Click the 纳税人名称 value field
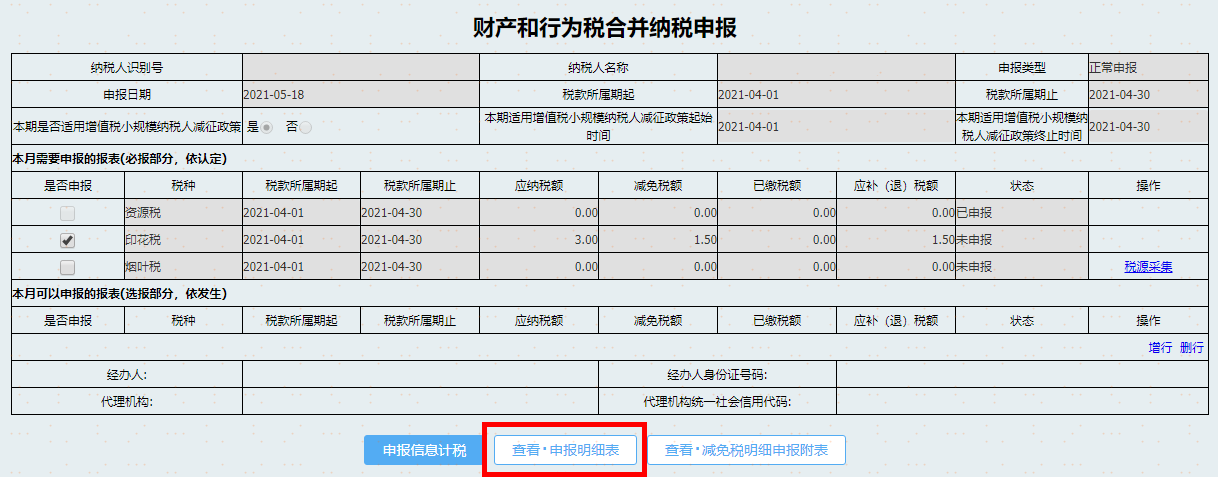The image size is (1218, 477). 836,68
